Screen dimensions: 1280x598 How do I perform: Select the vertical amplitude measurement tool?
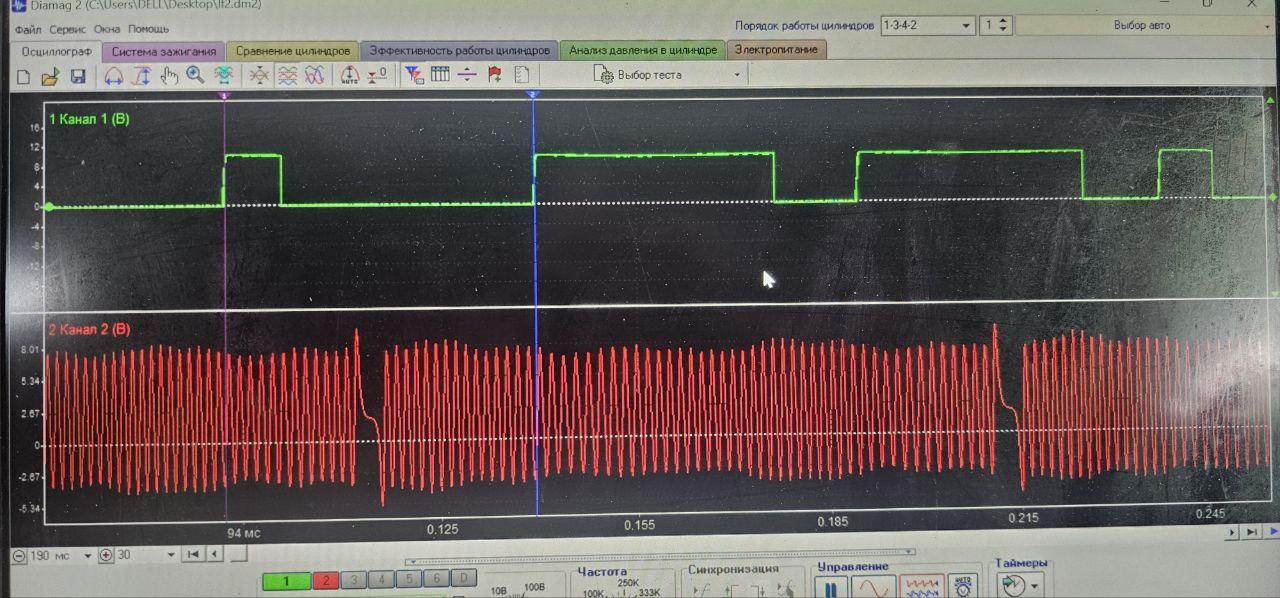pos(141,75)
